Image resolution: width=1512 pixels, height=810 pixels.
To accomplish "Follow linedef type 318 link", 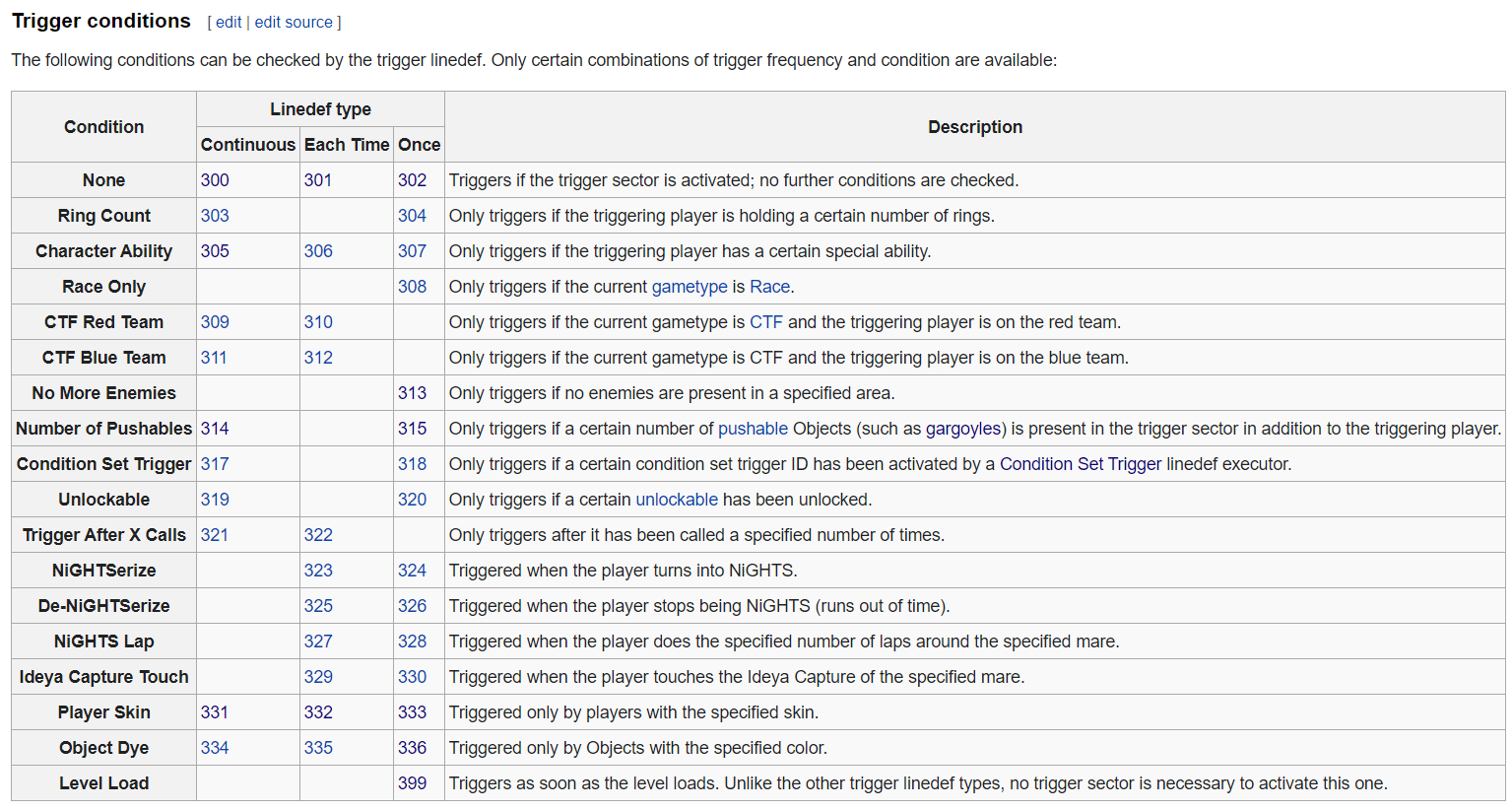I will coord(413,464).
